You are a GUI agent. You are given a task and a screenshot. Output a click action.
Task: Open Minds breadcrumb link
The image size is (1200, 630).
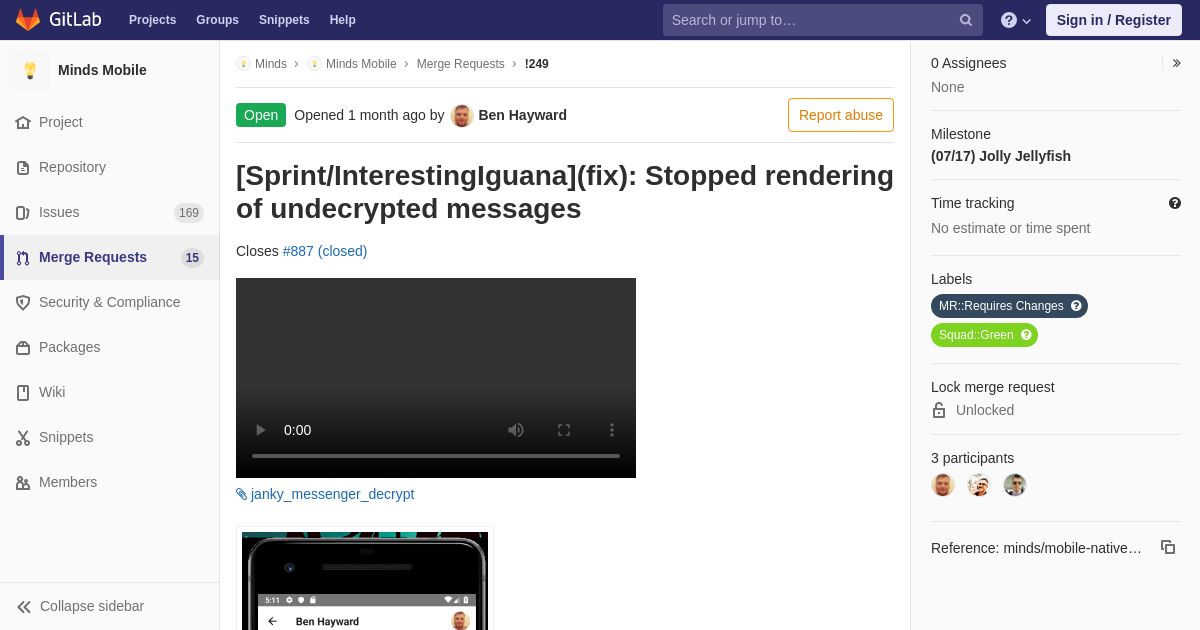(x=270, y=64)
